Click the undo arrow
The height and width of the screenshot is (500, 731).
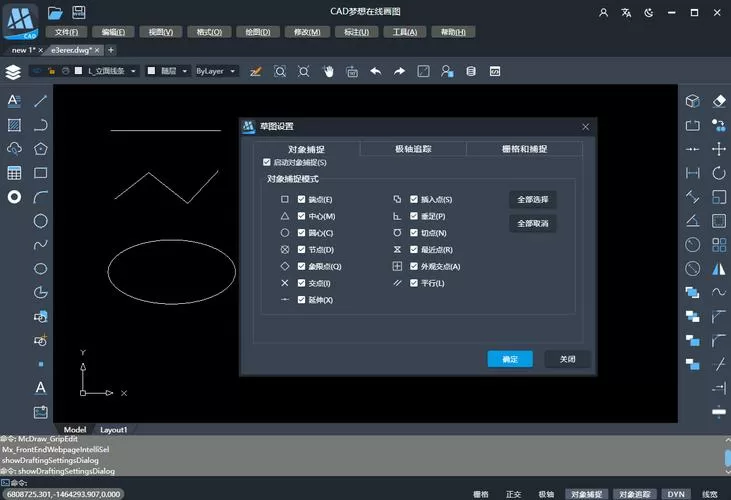pyautogui.click(x=376, y=71)
